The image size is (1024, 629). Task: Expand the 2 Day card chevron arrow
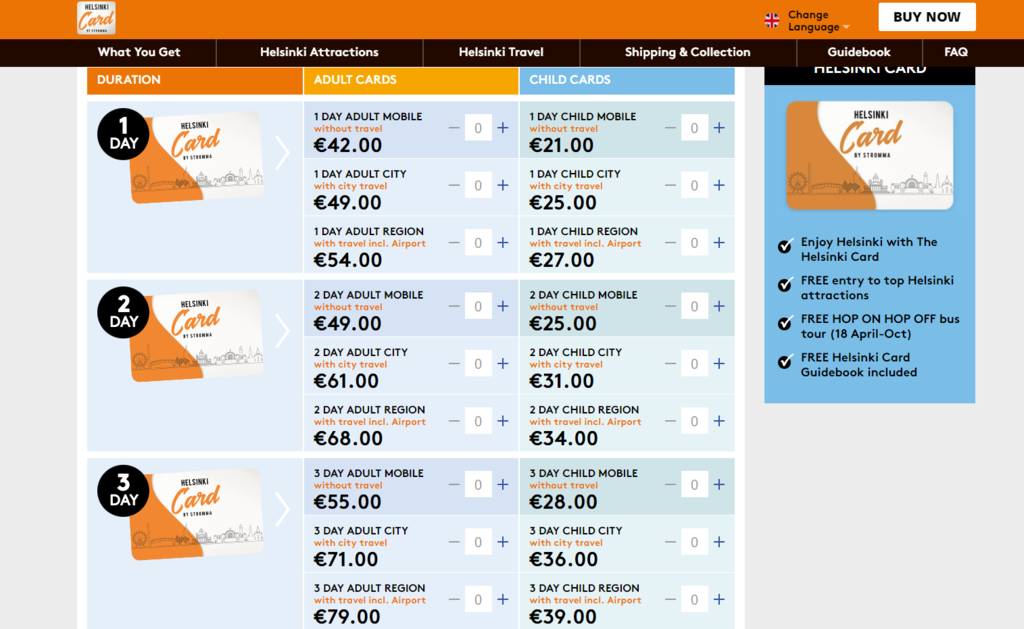tap(282, 331)
